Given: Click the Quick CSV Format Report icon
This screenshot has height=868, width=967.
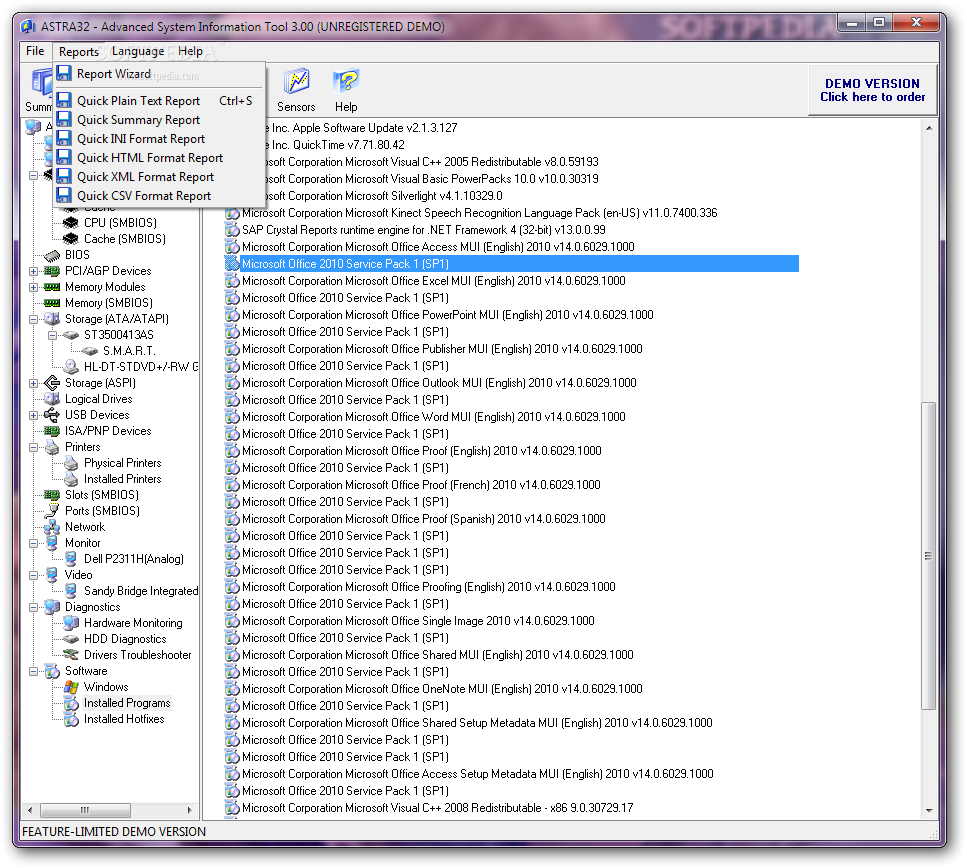Looking at the screenshot, I should pos(64,196).
